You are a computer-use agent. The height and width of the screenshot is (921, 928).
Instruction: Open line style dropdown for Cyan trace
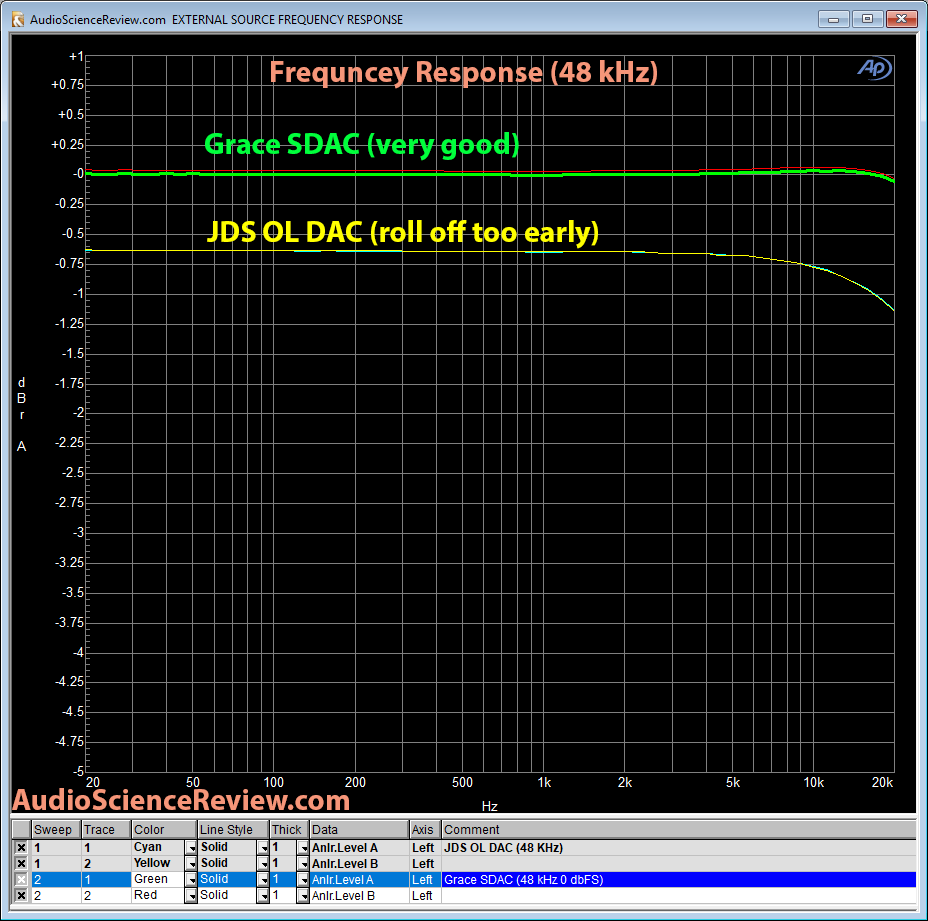click(263, 848)
